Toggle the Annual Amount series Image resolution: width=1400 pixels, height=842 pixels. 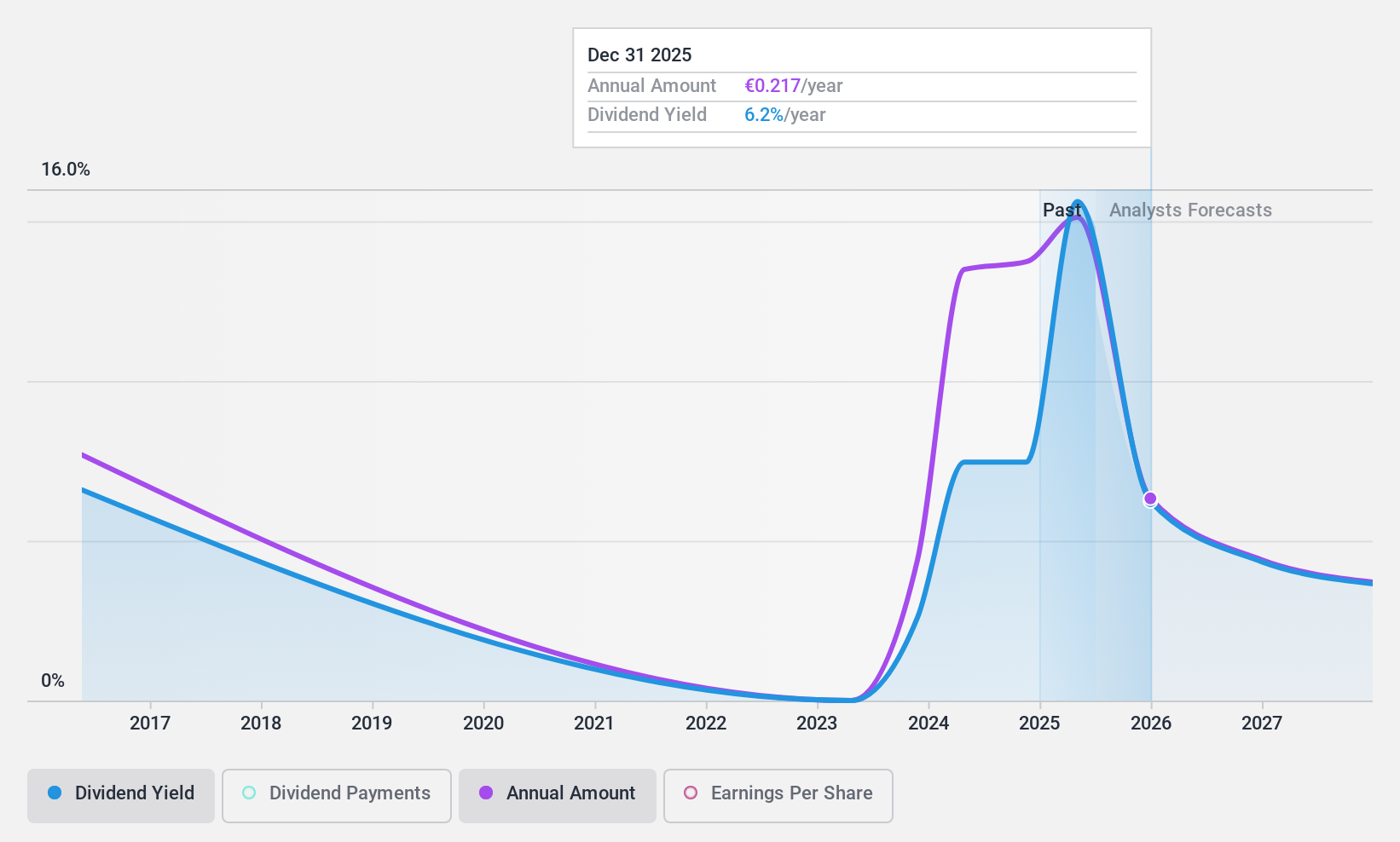pos(558,796)
